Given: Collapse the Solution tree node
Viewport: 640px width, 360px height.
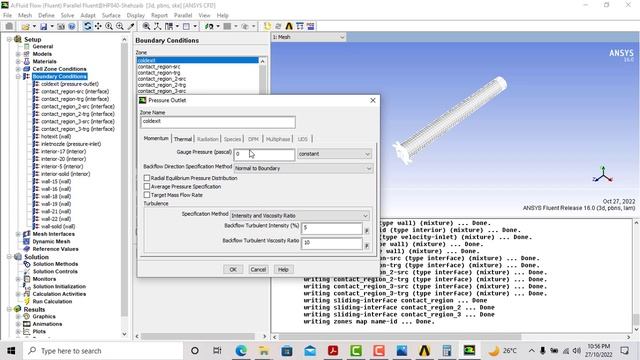Looking at the screenshot, I should click(9, 257).
